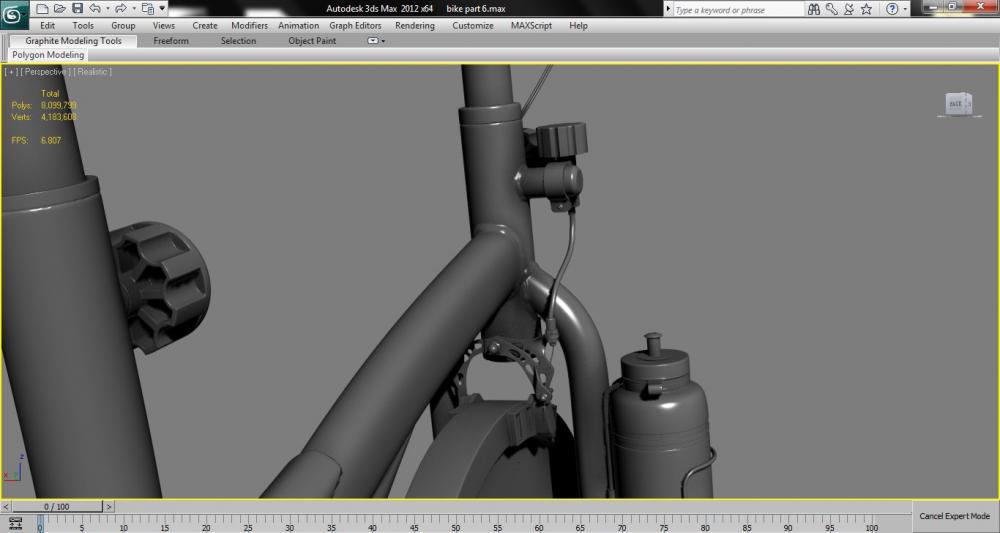Open the Modifiers menu
Viewport: 1000px width, 533px height.
point(249,25)
